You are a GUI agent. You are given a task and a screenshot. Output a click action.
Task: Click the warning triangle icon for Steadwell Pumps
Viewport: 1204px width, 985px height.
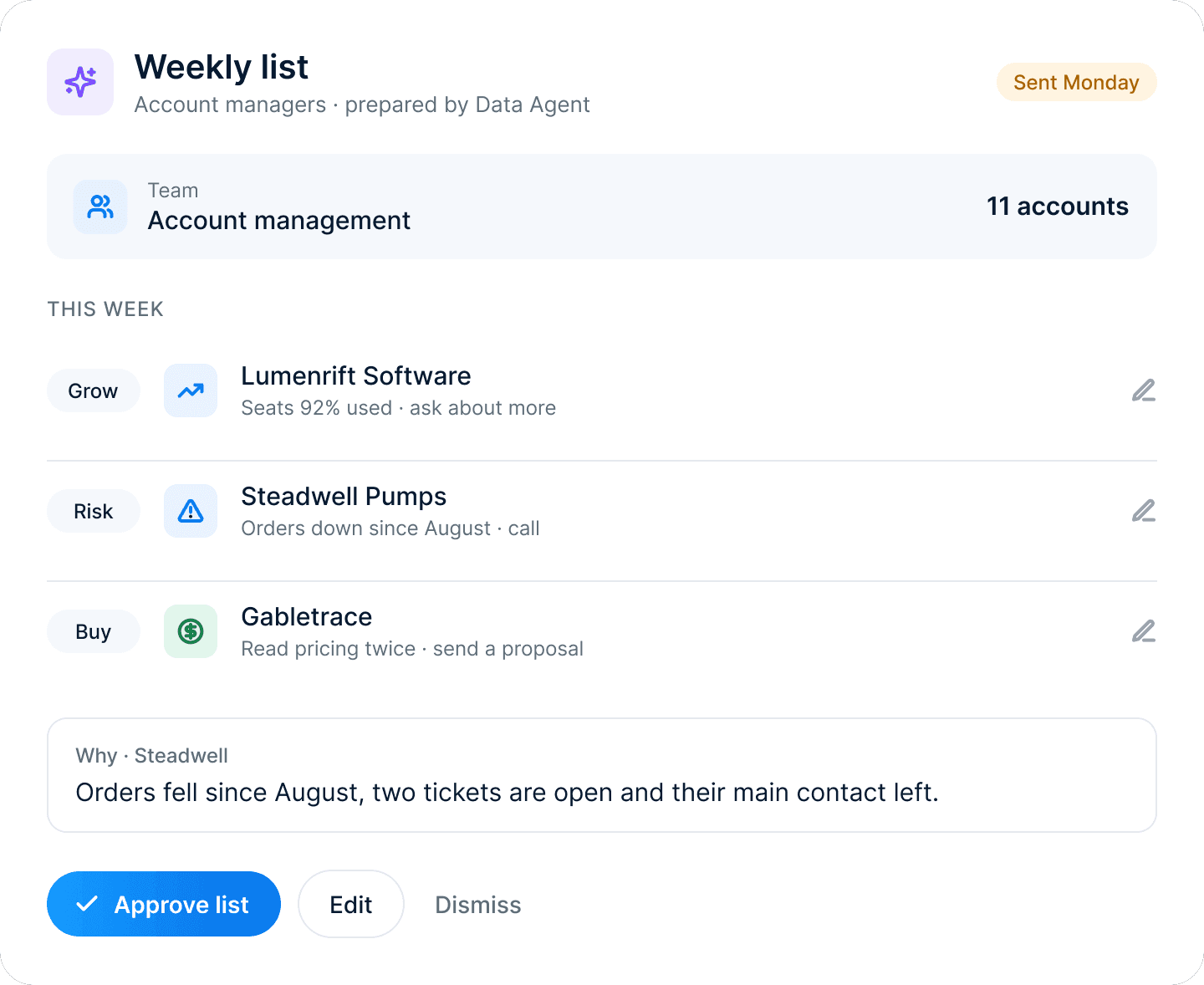click(191, 511)
